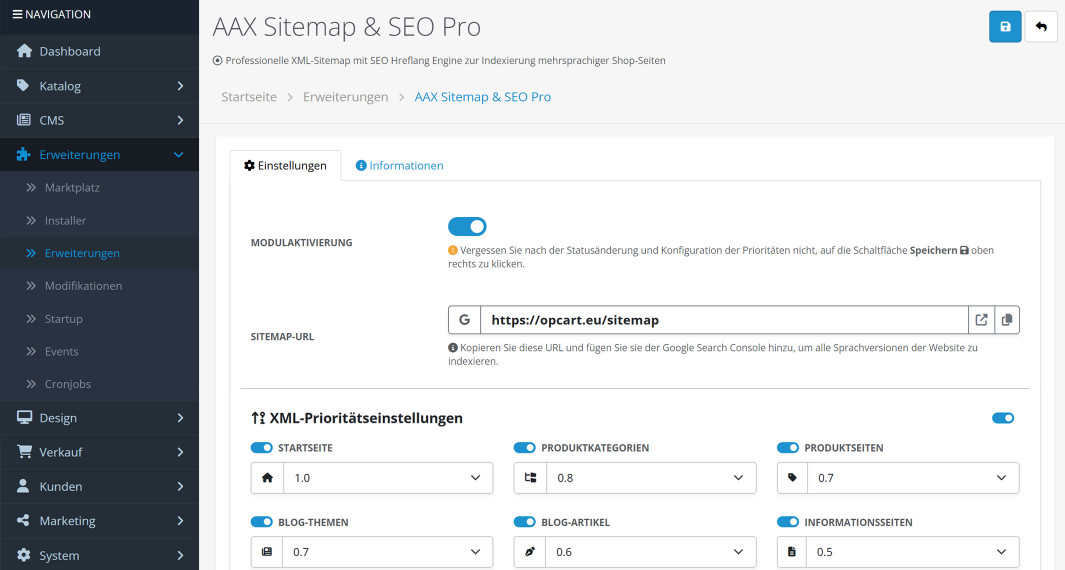Toggle the Modulaktivierung switch
Image resolution: width=1065 pixels, height=570 pixels.
coord(467,227)
